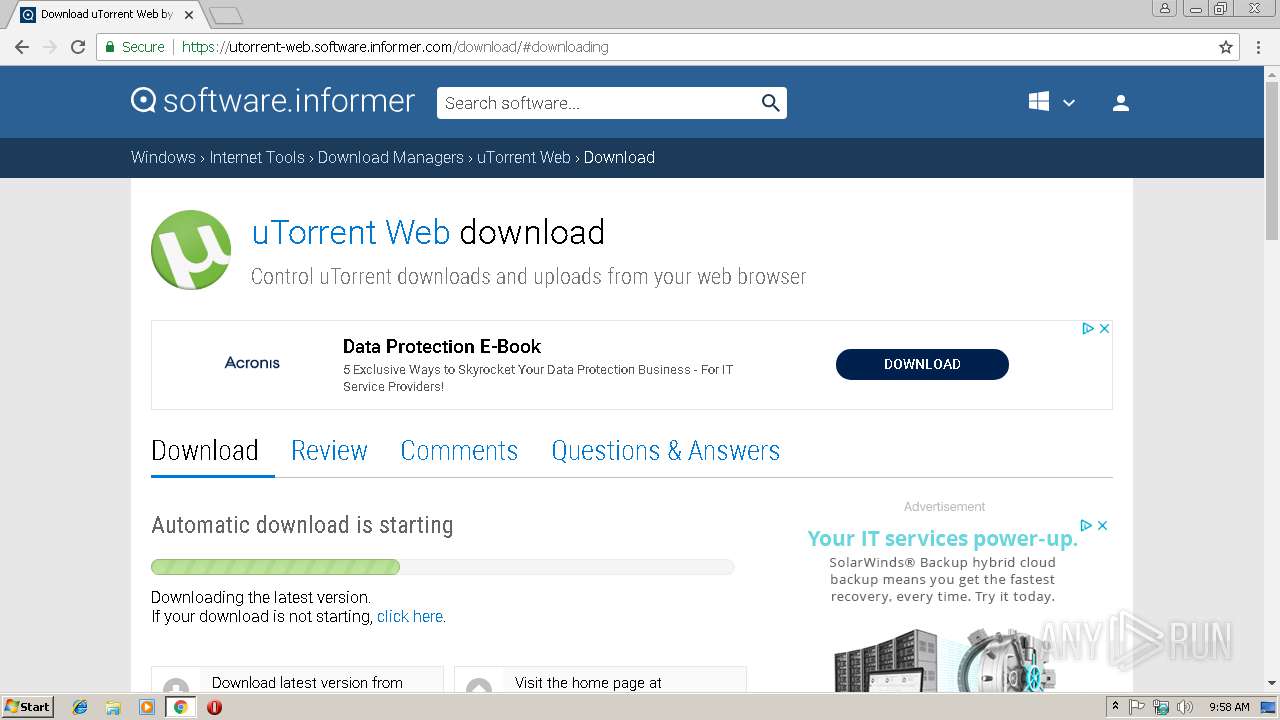The height and width of the screenshot is (720, 1280).
Task: Expand the platform selector chevron
Action: click(x=1069, y=103)
